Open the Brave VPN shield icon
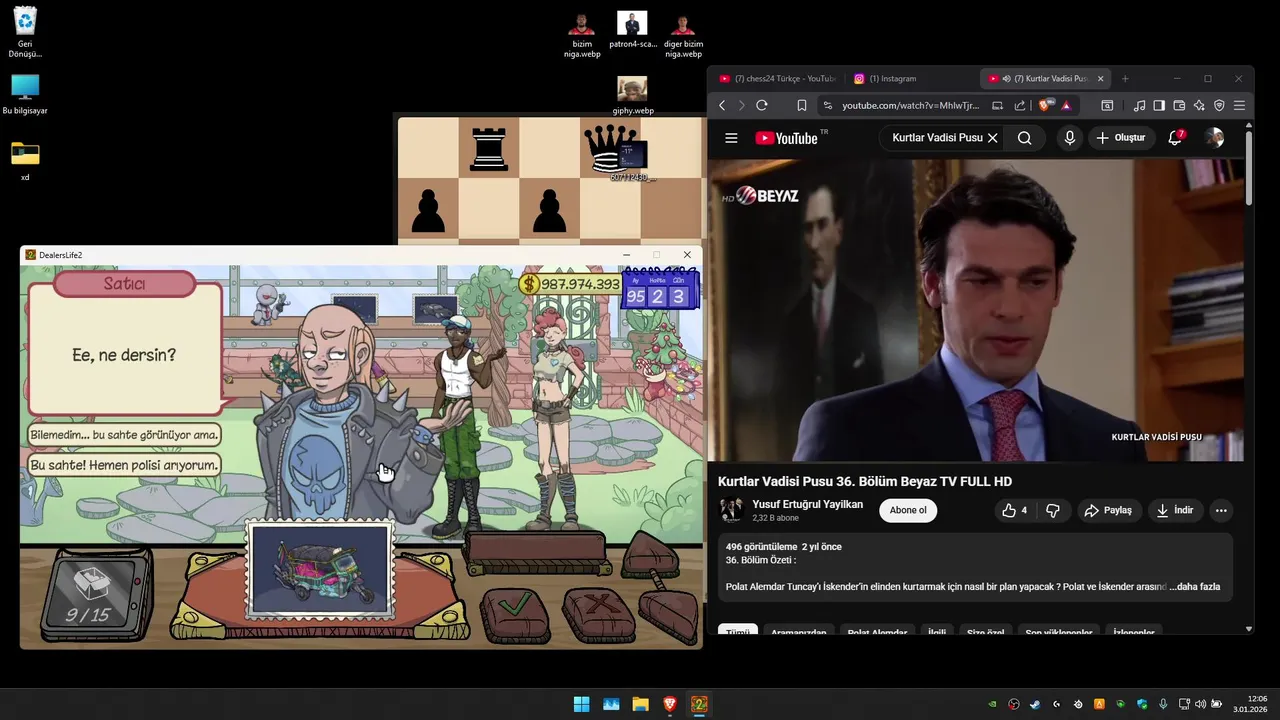Viewport: 1280px width, 720px height. pyautogui.click(x=1219, y=105)
